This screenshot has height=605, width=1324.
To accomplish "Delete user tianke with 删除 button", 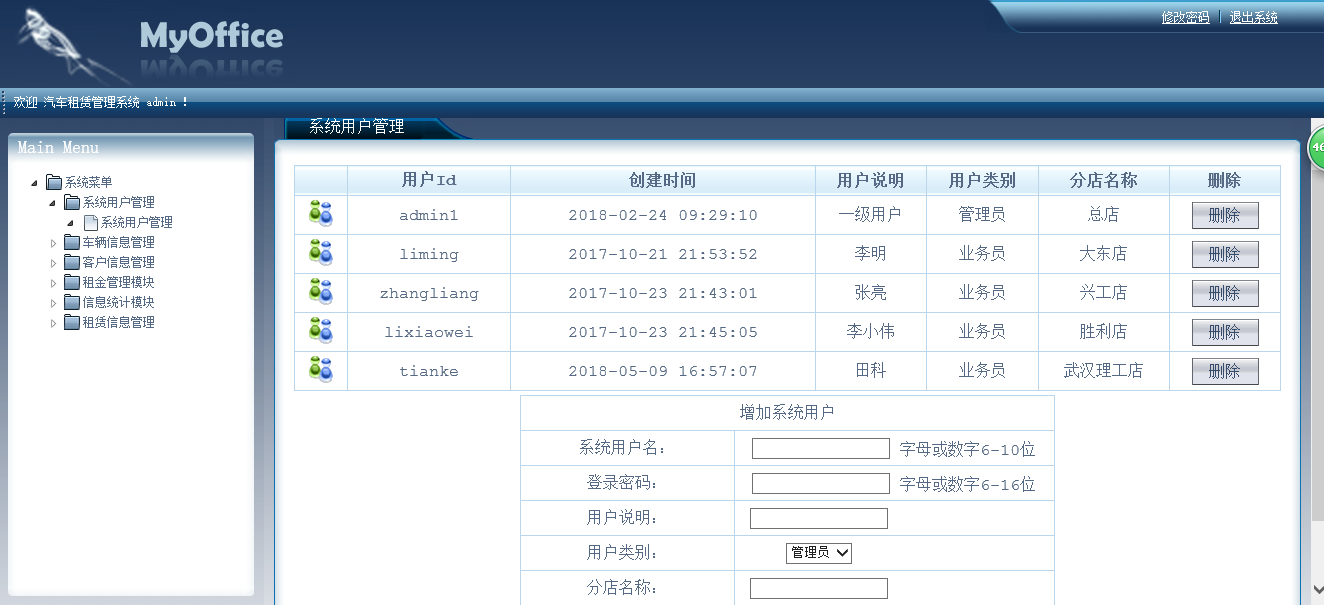I will (x=1225, y=371).
